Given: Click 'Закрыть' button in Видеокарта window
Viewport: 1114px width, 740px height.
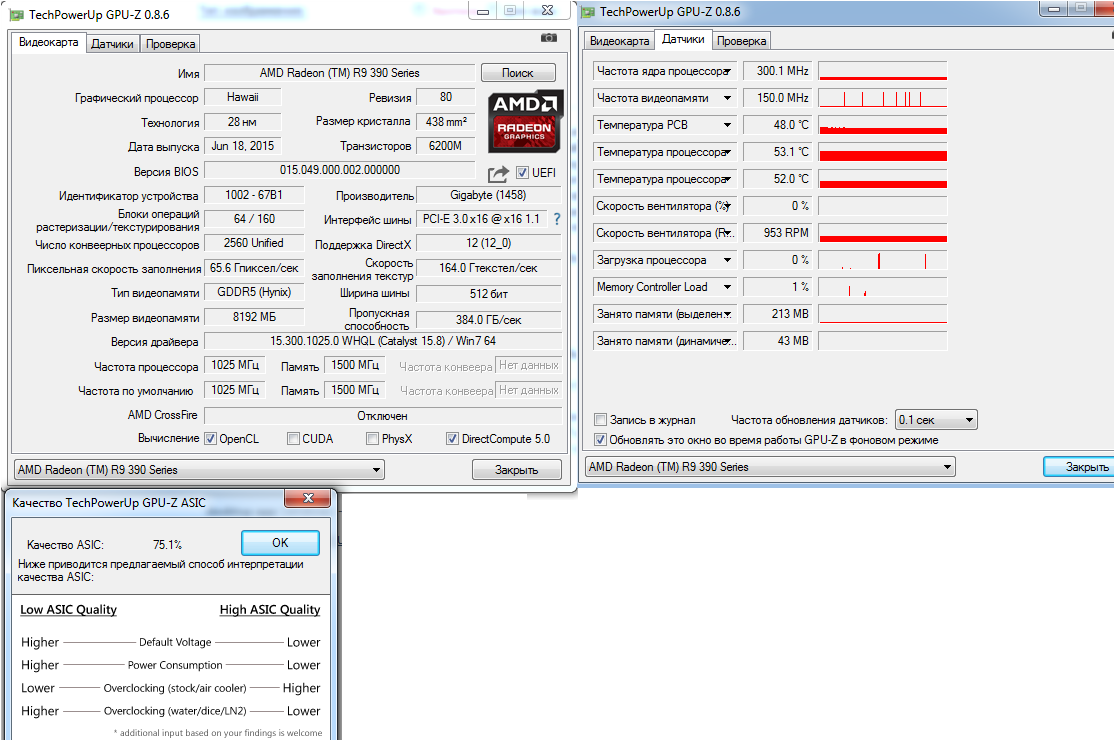Looking at the screenshot, I should tap(517, 469).
